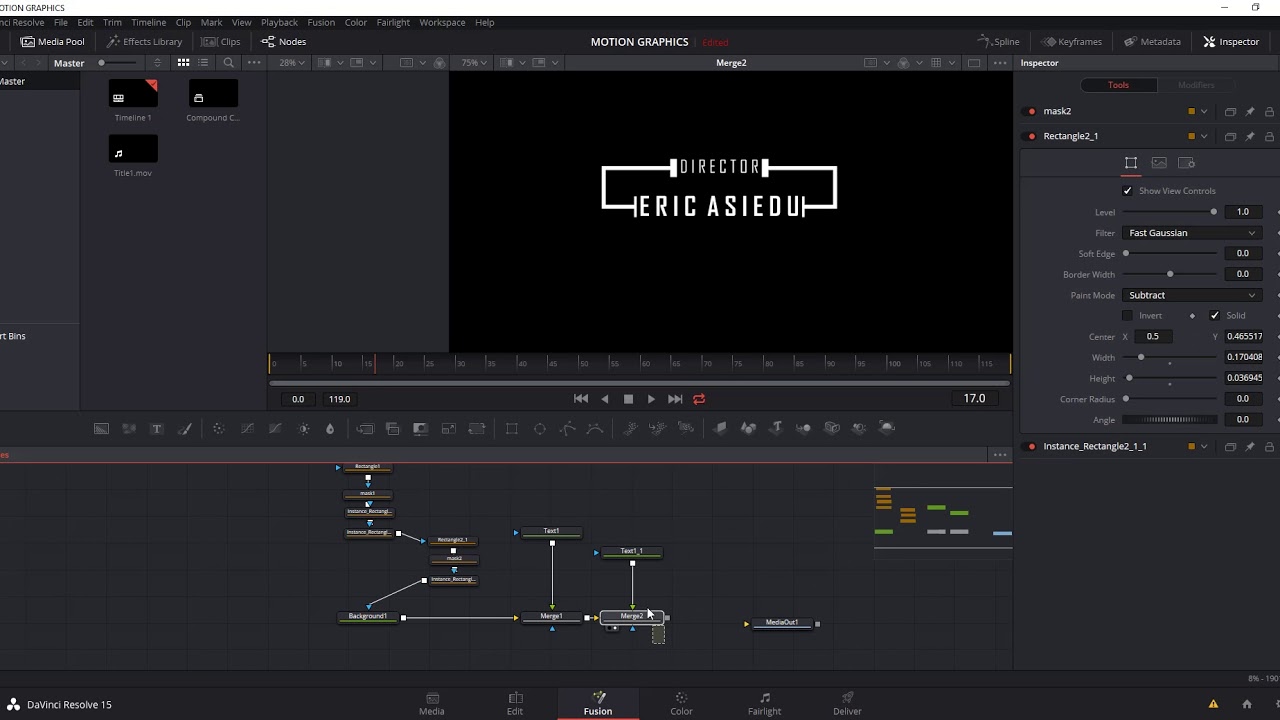The height and width of the screenshot is (720, 1280).
Task: Expand the Instance_Rectangle2_1_1 color dropdown arrow
Action: click(x=1204, y=446)
